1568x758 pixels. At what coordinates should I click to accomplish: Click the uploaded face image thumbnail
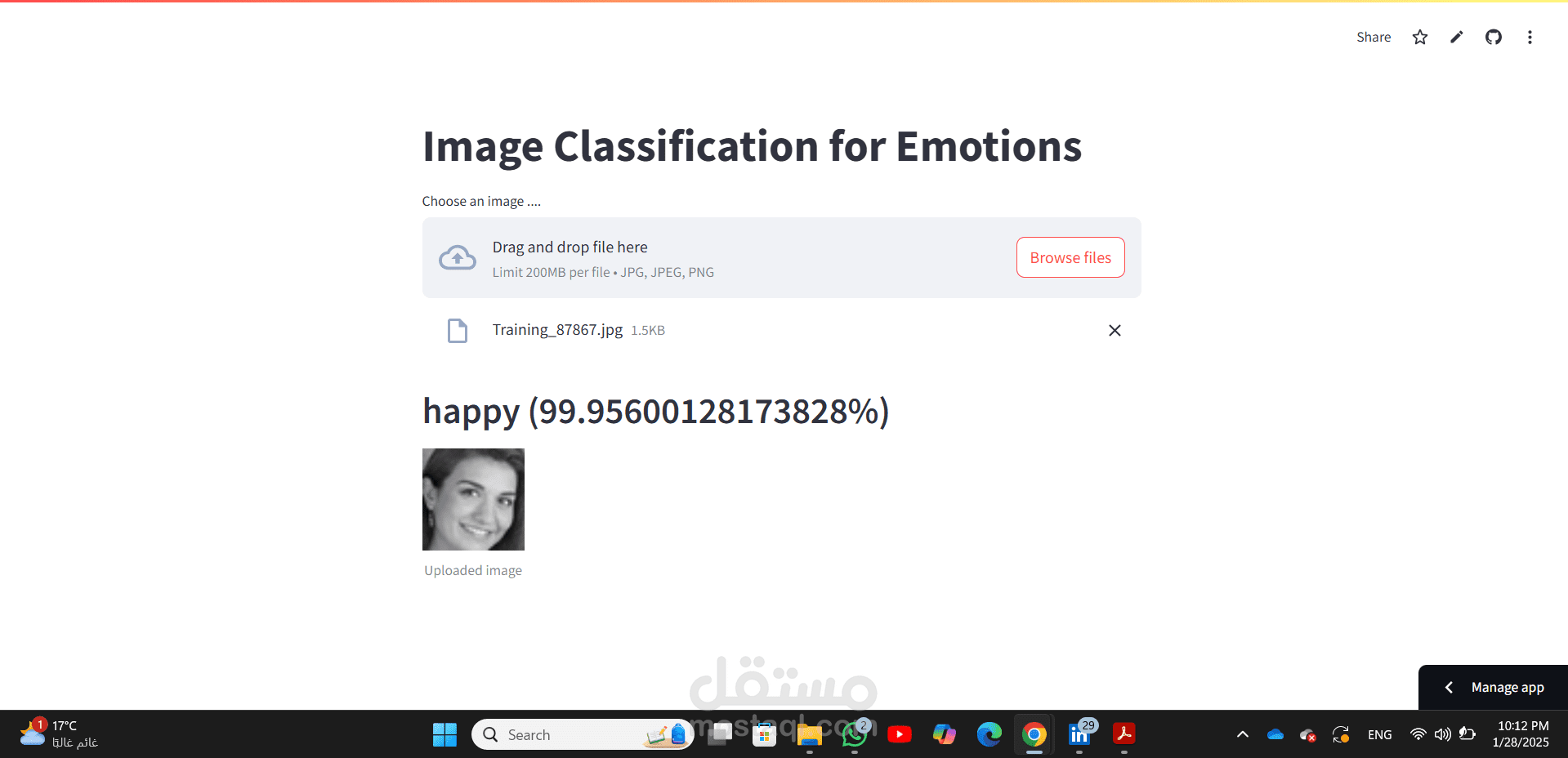[473, 499]
